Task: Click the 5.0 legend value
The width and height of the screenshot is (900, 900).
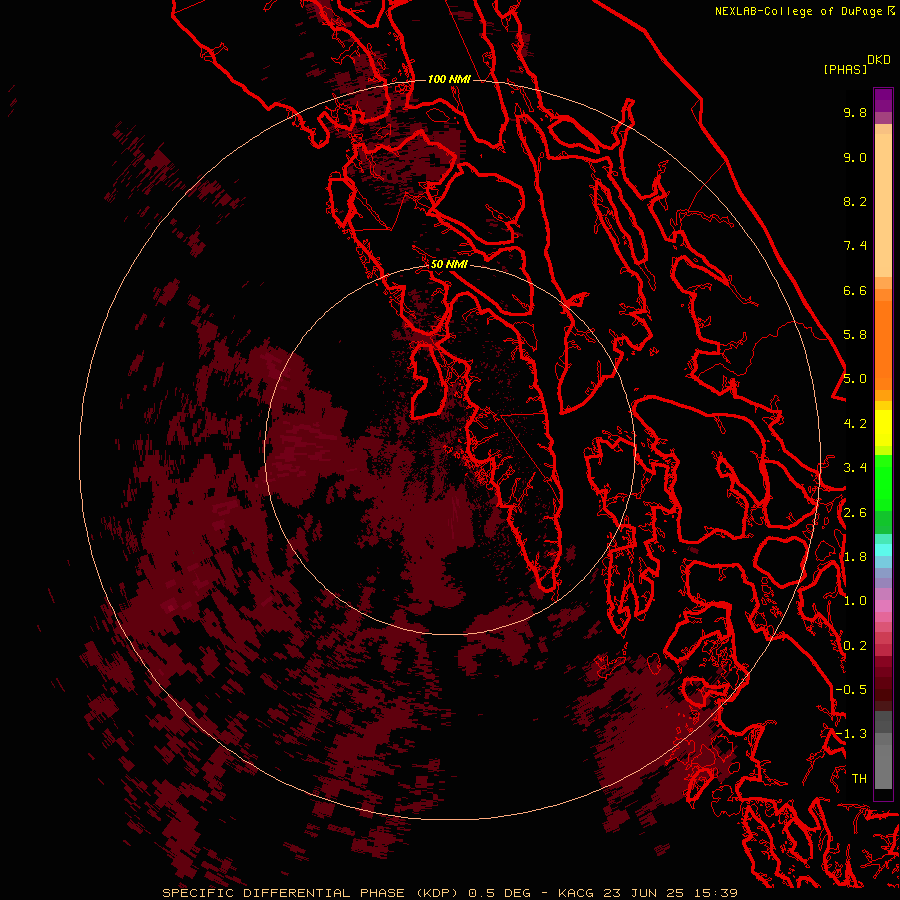Action: click(x=855, y=379)
